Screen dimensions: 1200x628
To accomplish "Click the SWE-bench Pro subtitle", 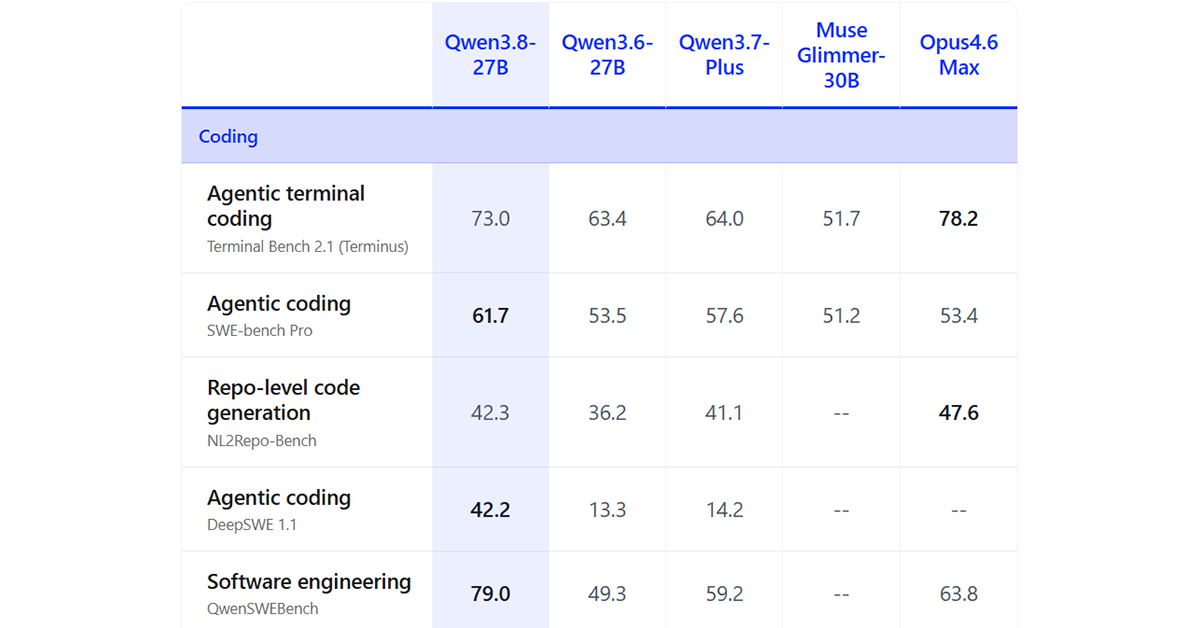I will click(260, 330).
